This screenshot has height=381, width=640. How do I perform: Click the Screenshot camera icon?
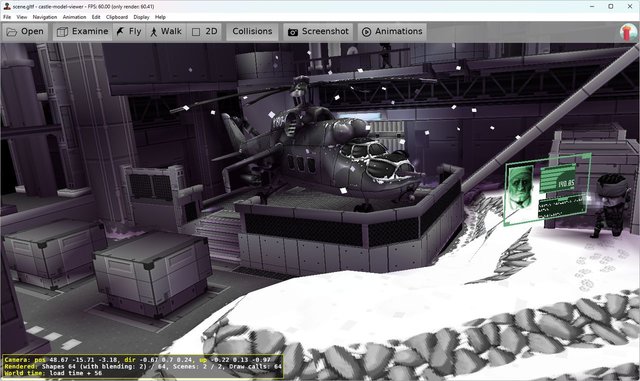tap(293, 32)
